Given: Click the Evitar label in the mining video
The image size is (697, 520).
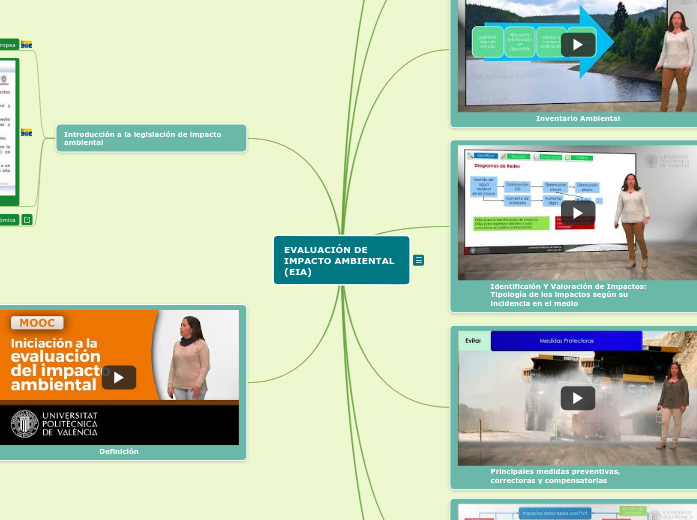Looking at the screenshot, I should point(473,341).
